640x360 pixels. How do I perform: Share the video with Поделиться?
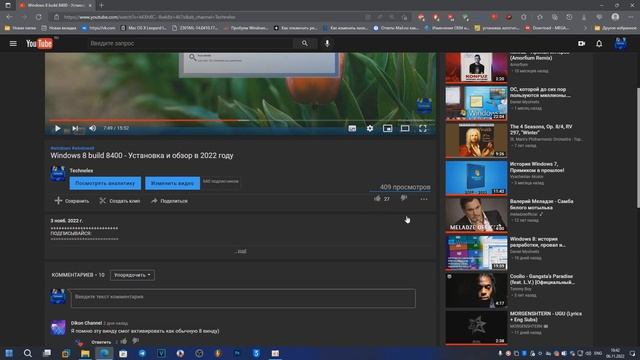point(169,201)
